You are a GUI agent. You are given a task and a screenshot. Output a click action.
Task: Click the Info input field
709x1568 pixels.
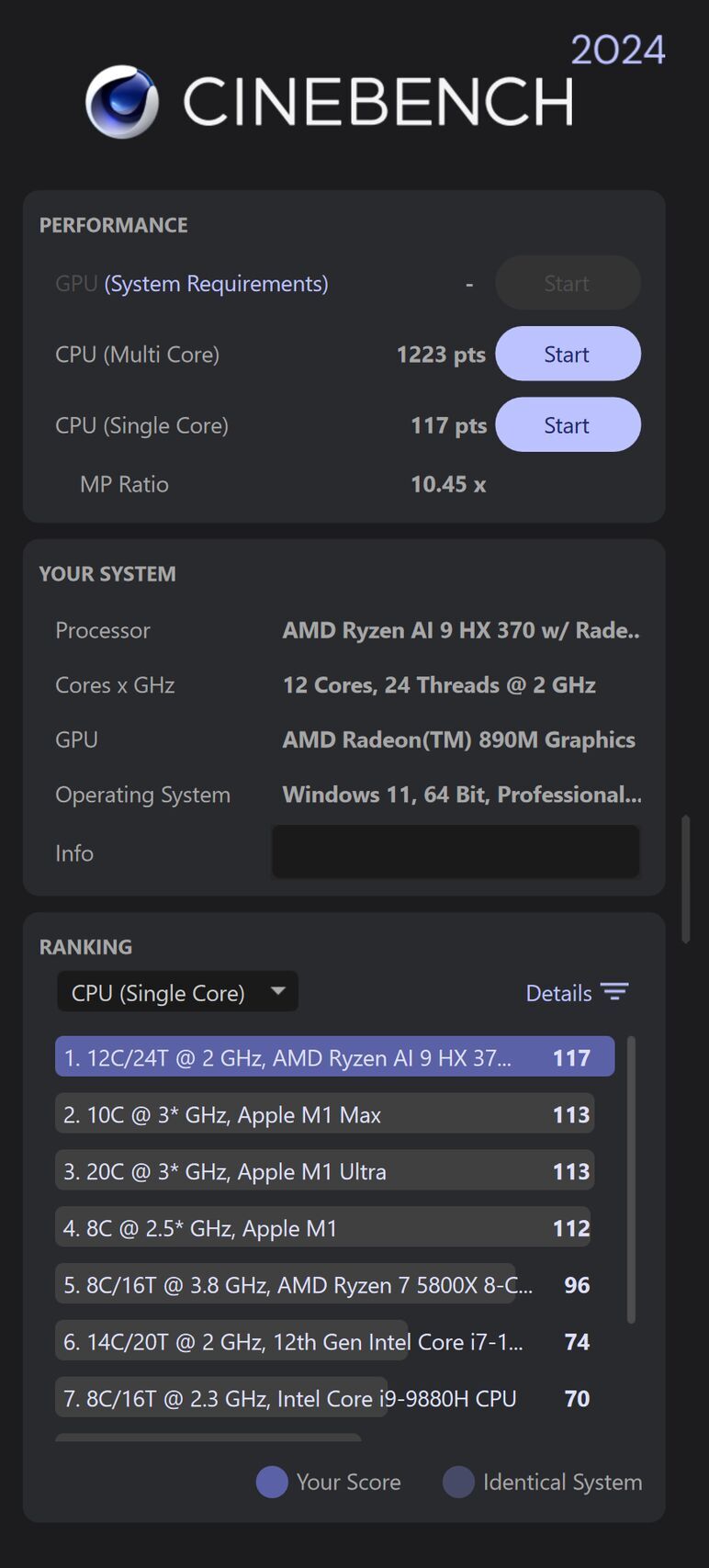coord(456,852)
